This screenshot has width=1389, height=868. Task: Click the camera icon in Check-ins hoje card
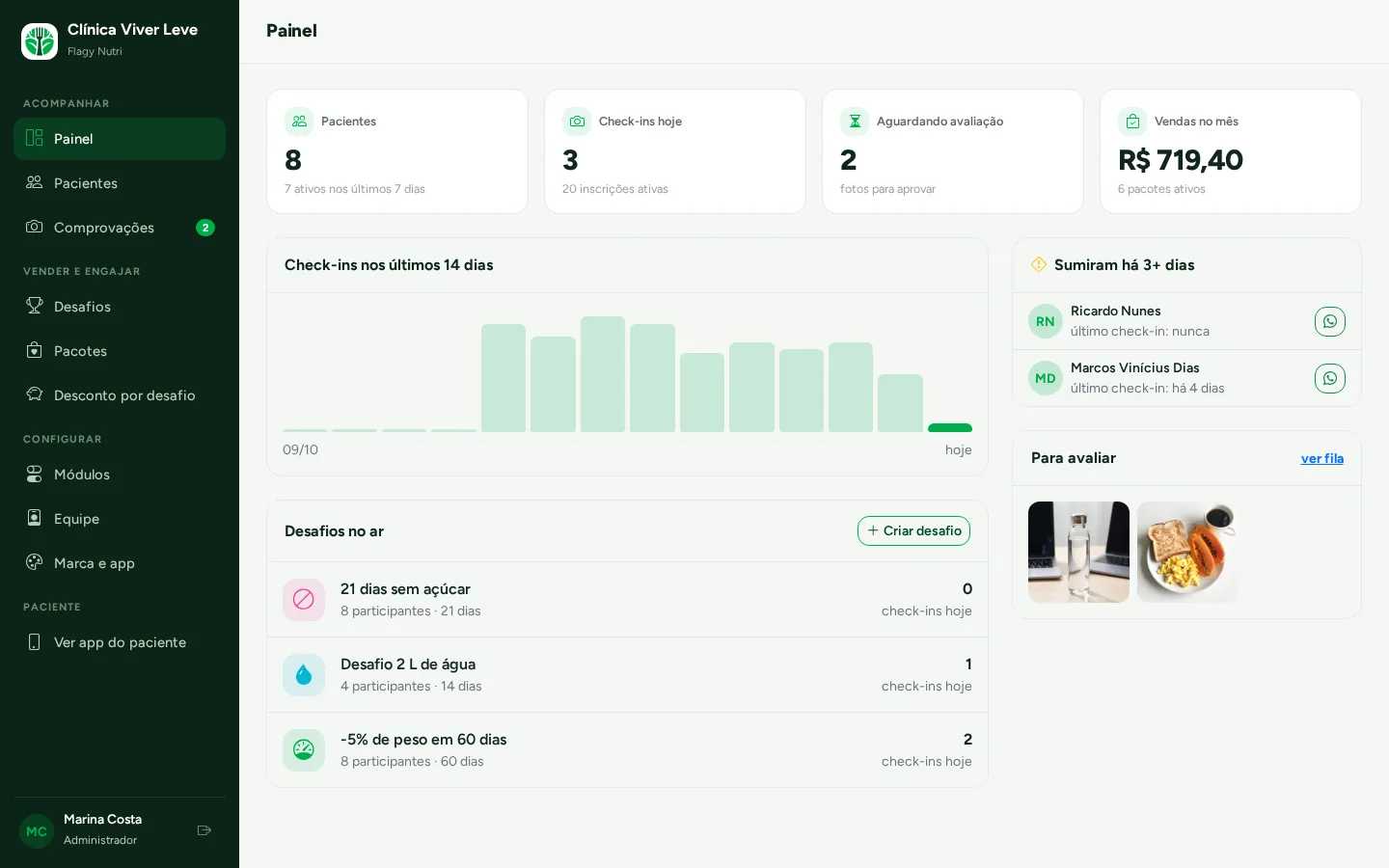[x=577, y=122]
